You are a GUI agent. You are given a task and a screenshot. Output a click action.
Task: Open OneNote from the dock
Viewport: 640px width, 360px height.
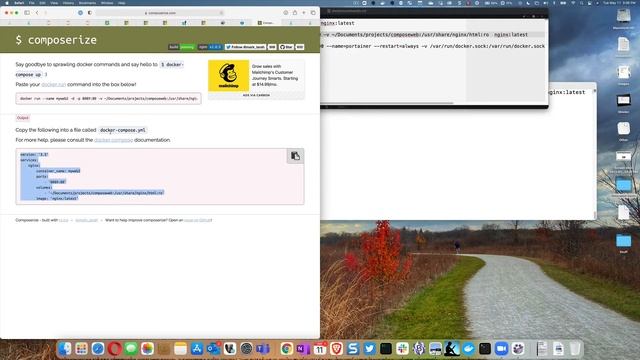pos(303,349)
